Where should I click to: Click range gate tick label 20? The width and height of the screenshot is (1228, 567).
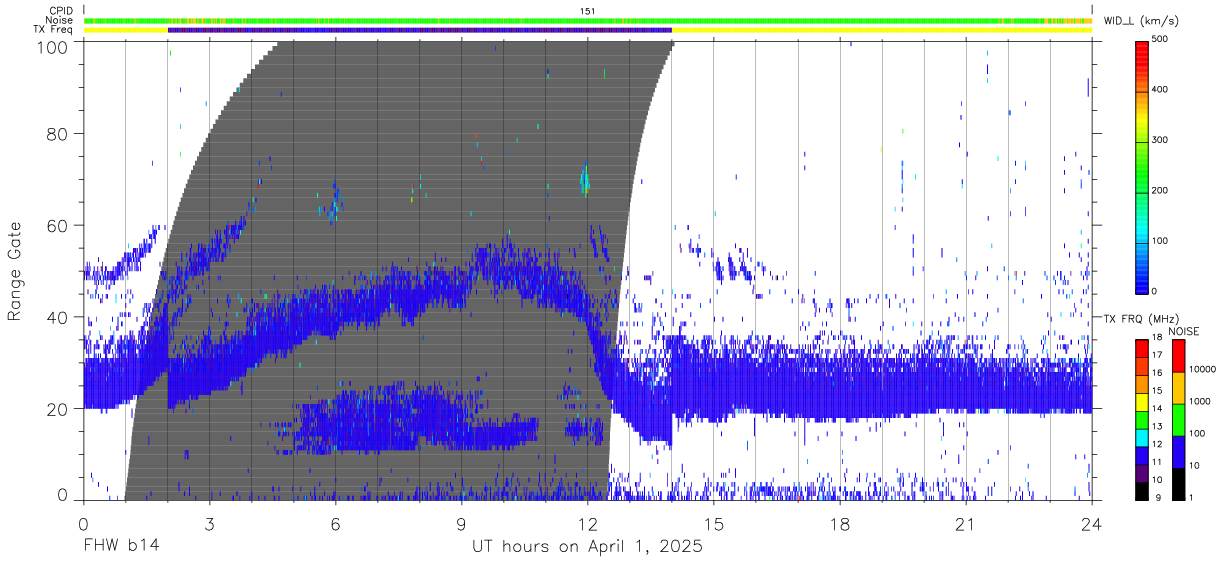[58, 409]
